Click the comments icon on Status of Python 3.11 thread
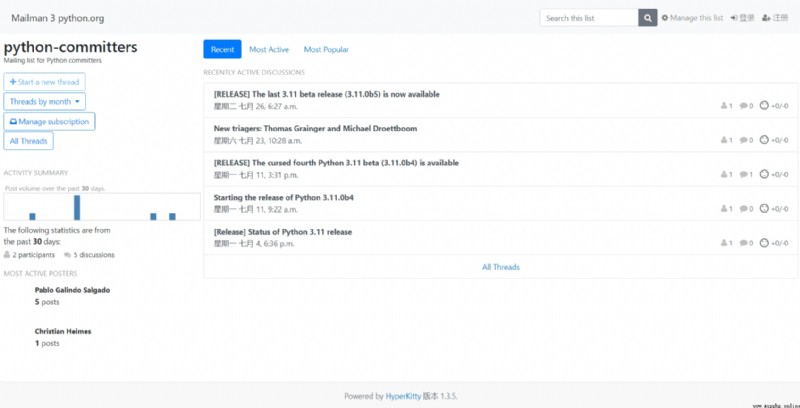Image resolution: width=800 pixels, height=408 pixels. 746,243
